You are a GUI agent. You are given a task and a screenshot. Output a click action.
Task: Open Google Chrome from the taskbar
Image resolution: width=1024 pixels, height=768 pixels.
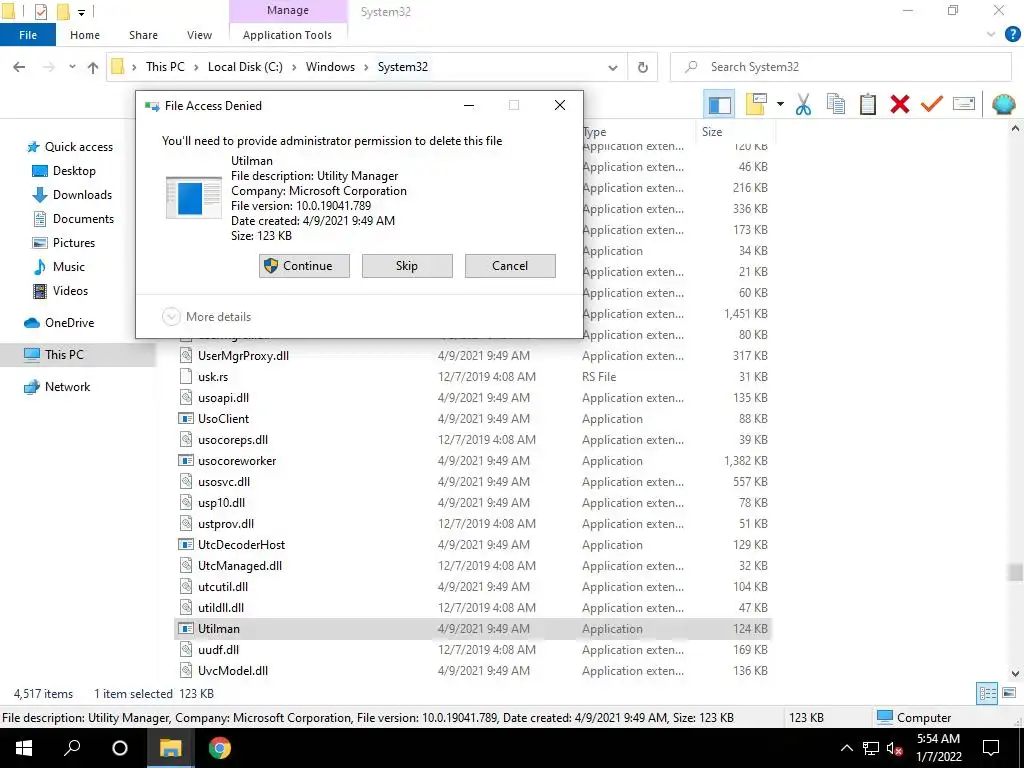(219, 748)
